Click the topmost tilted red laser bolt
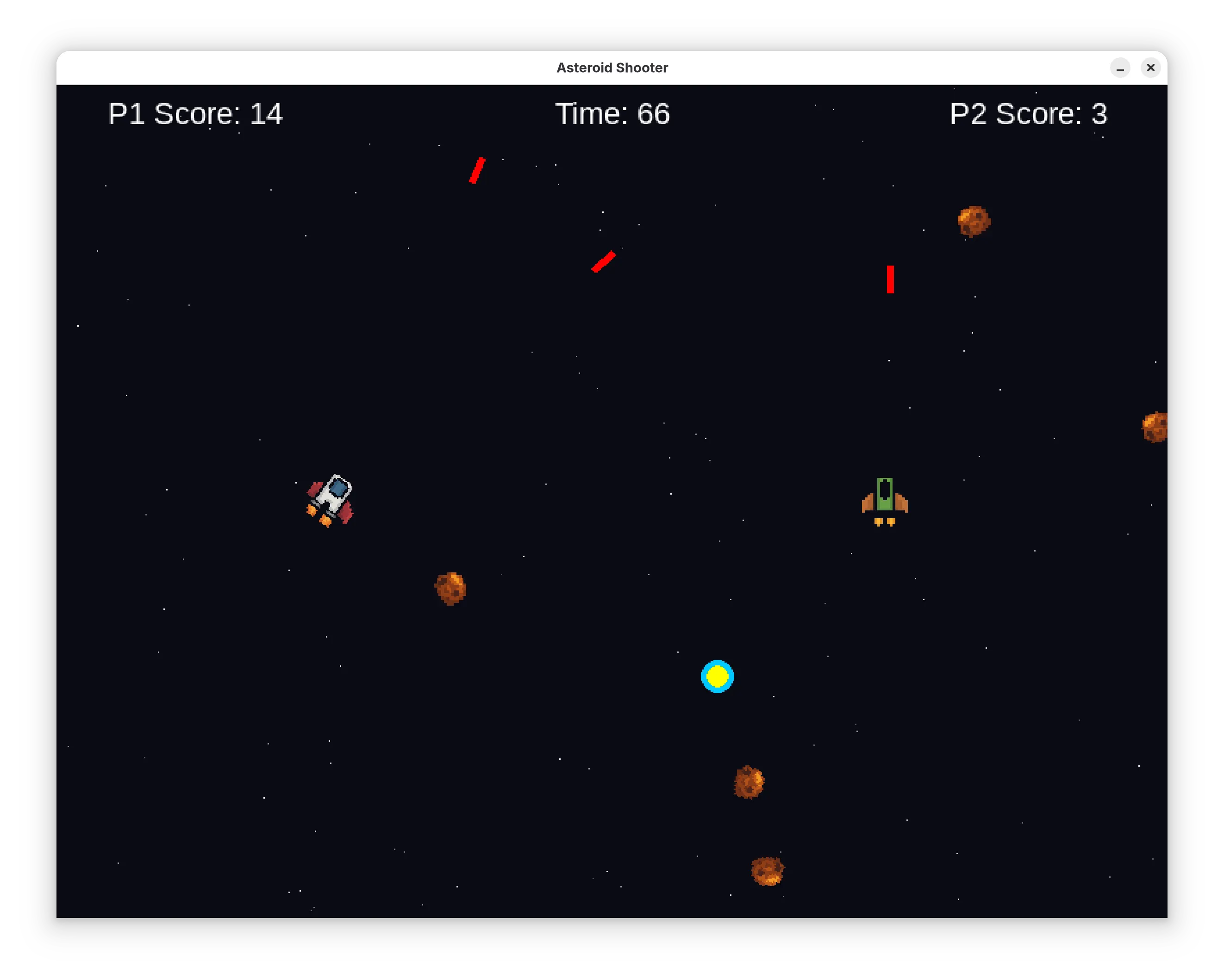1224x980 pixels. pyautogui.click(x=477, y=170)
